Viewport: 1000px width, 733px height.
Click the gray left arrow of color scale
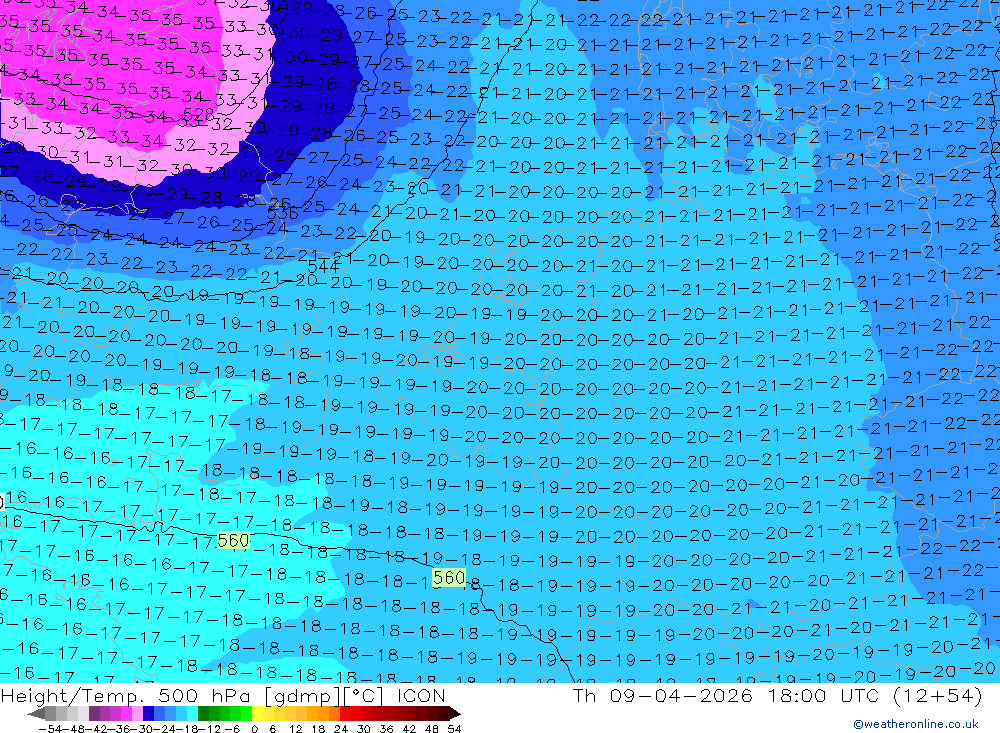pyautogui.click(x=36, y=713)
